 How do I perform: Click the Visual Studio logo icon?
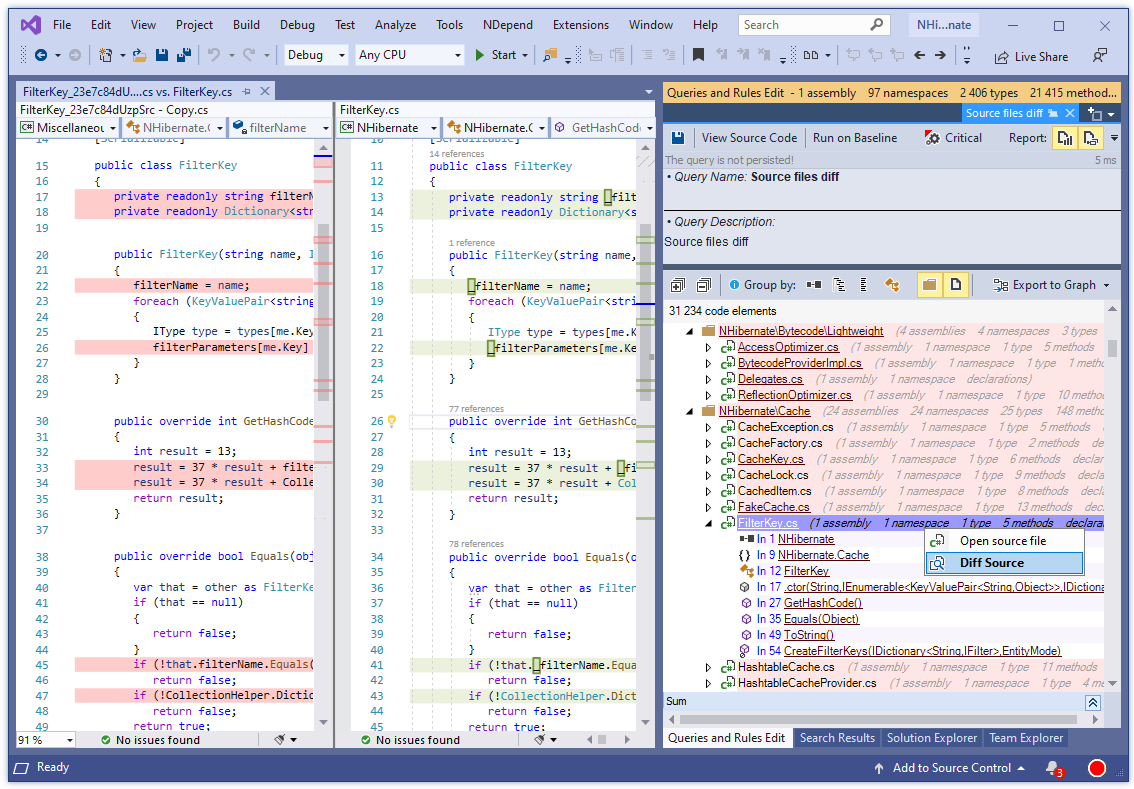(x=30, y=25)
